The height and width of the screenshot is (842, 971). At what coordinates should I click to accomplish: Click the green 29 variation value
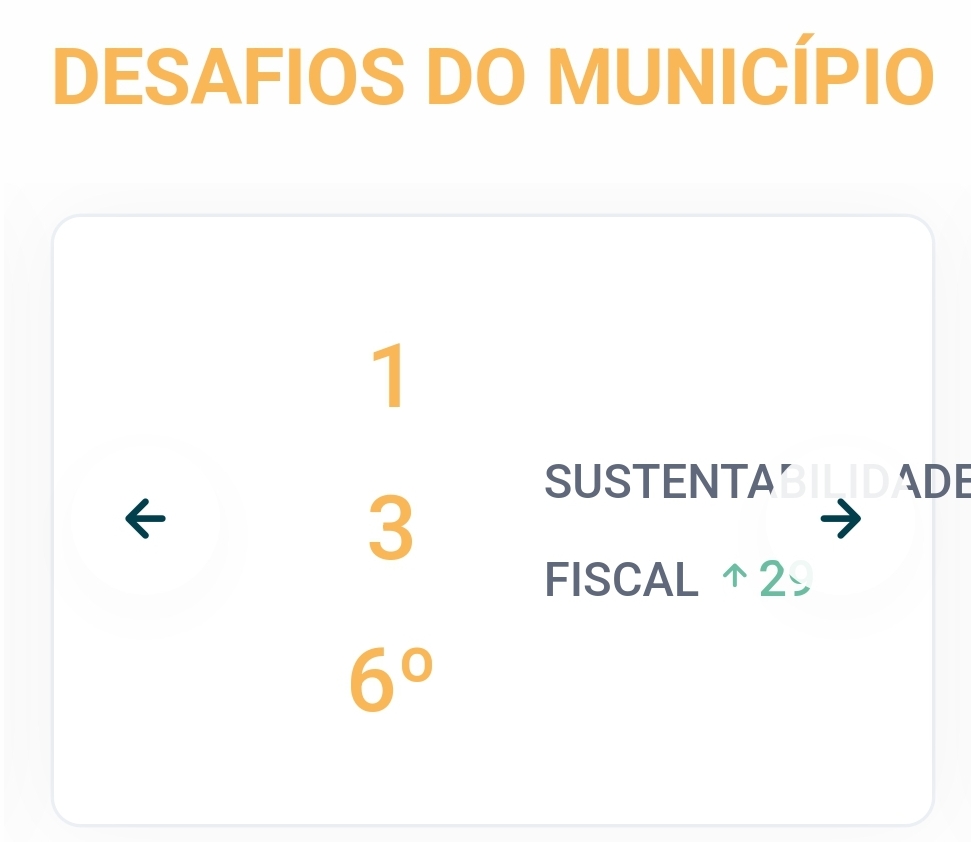pyautogui.click(x=785, y=579)
